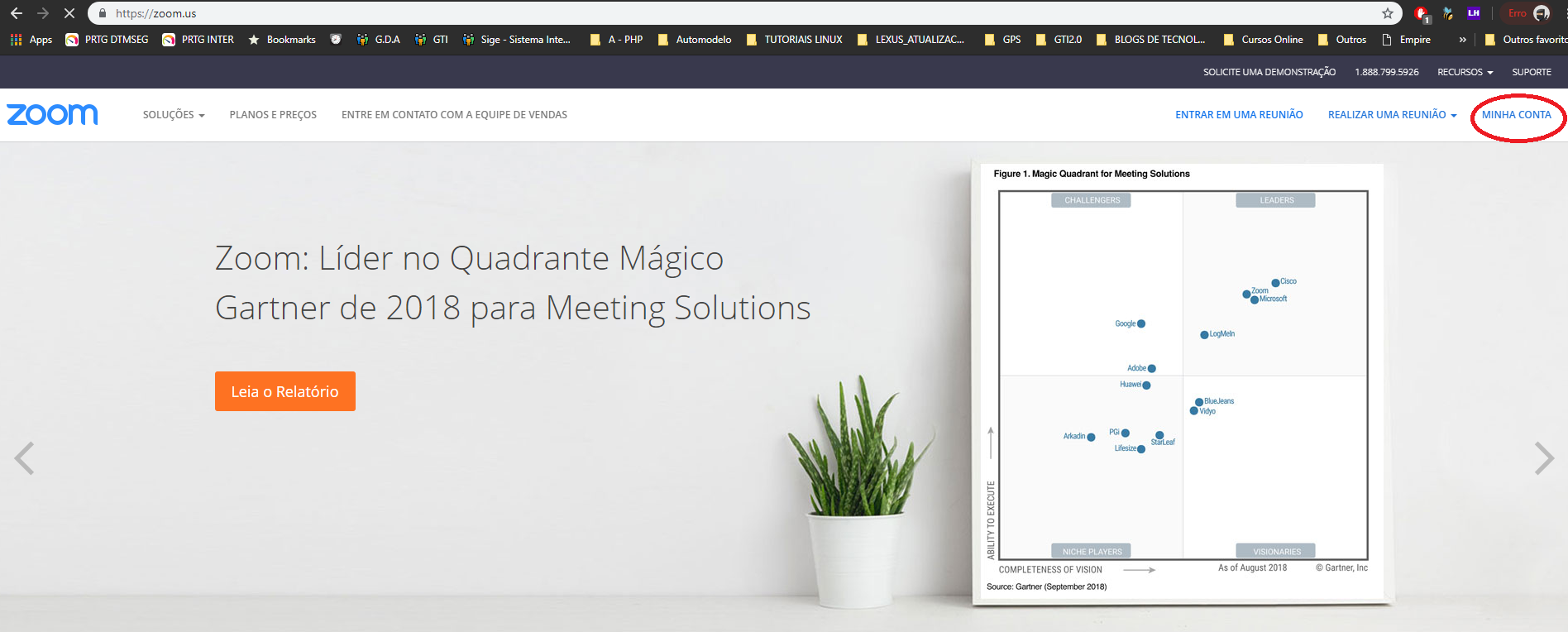Screen dimensions: 1568x632
Task: Open G.D.A bookmark
Action: point(378,40)
